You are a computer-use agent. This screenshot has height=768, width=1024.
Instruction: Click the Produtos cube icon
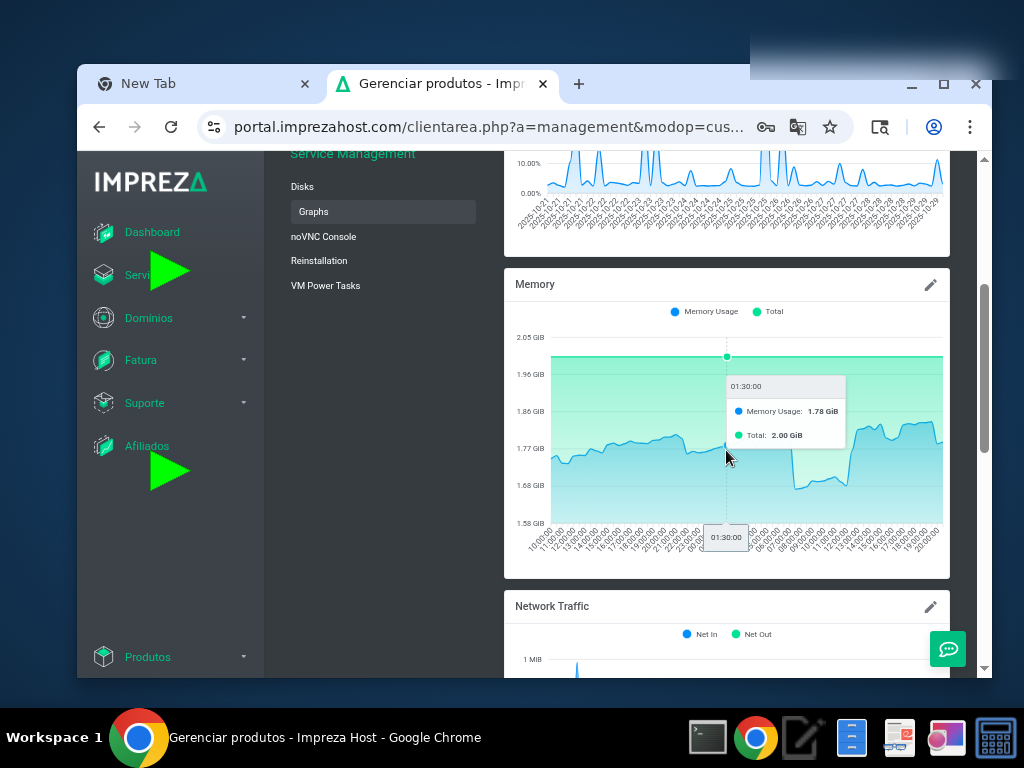pyautogui.click(x=103, y=656)
